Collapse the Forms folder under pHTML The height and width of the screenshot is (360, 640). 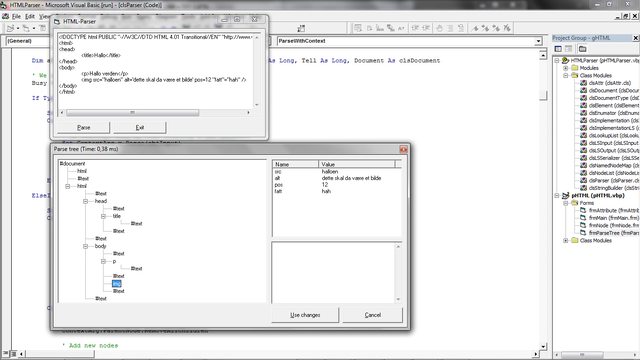566,203
